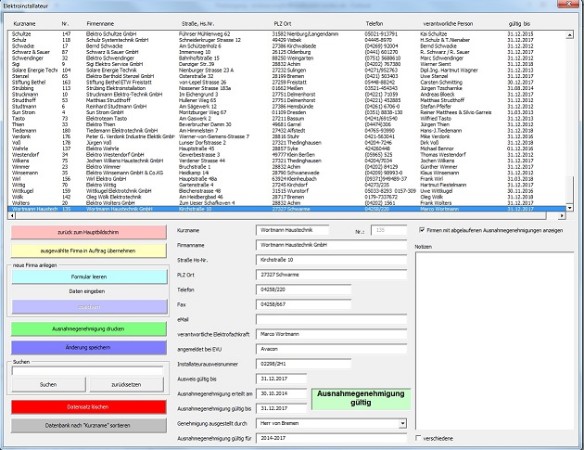Select the 'Wehrle' list row

[286, 149]
